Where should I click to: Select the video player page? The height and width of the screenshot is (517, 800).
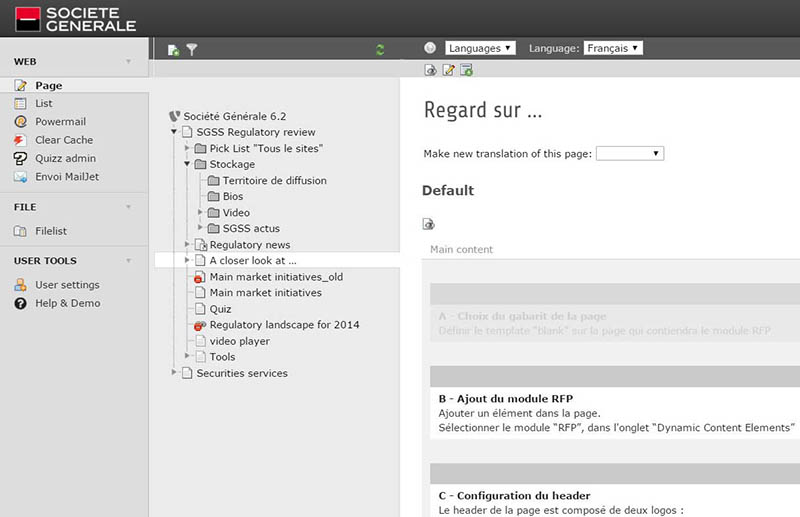coord(239,341)
